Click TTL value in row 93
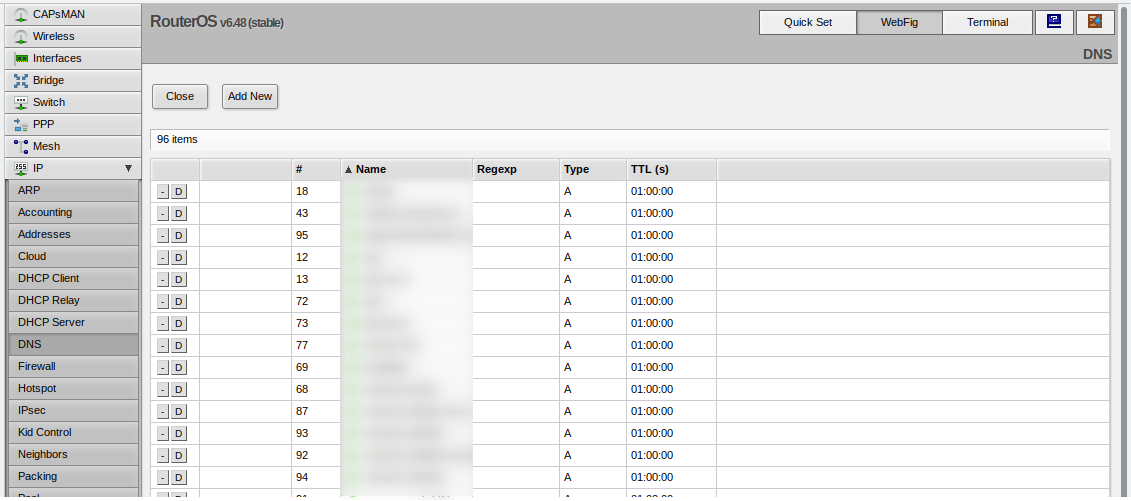Screen dimensions: 1131x501 [652, 433]
